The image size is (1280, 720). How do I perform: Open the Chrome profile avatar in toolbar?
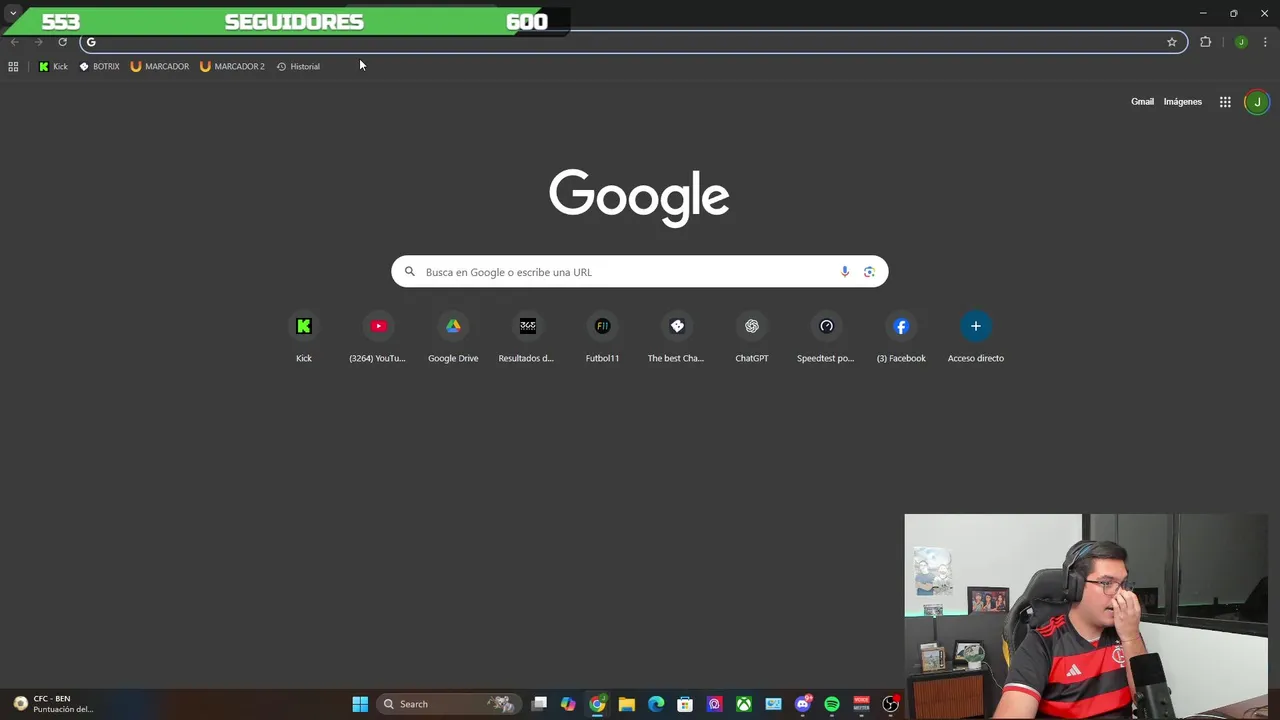[x=1241, y=42]
